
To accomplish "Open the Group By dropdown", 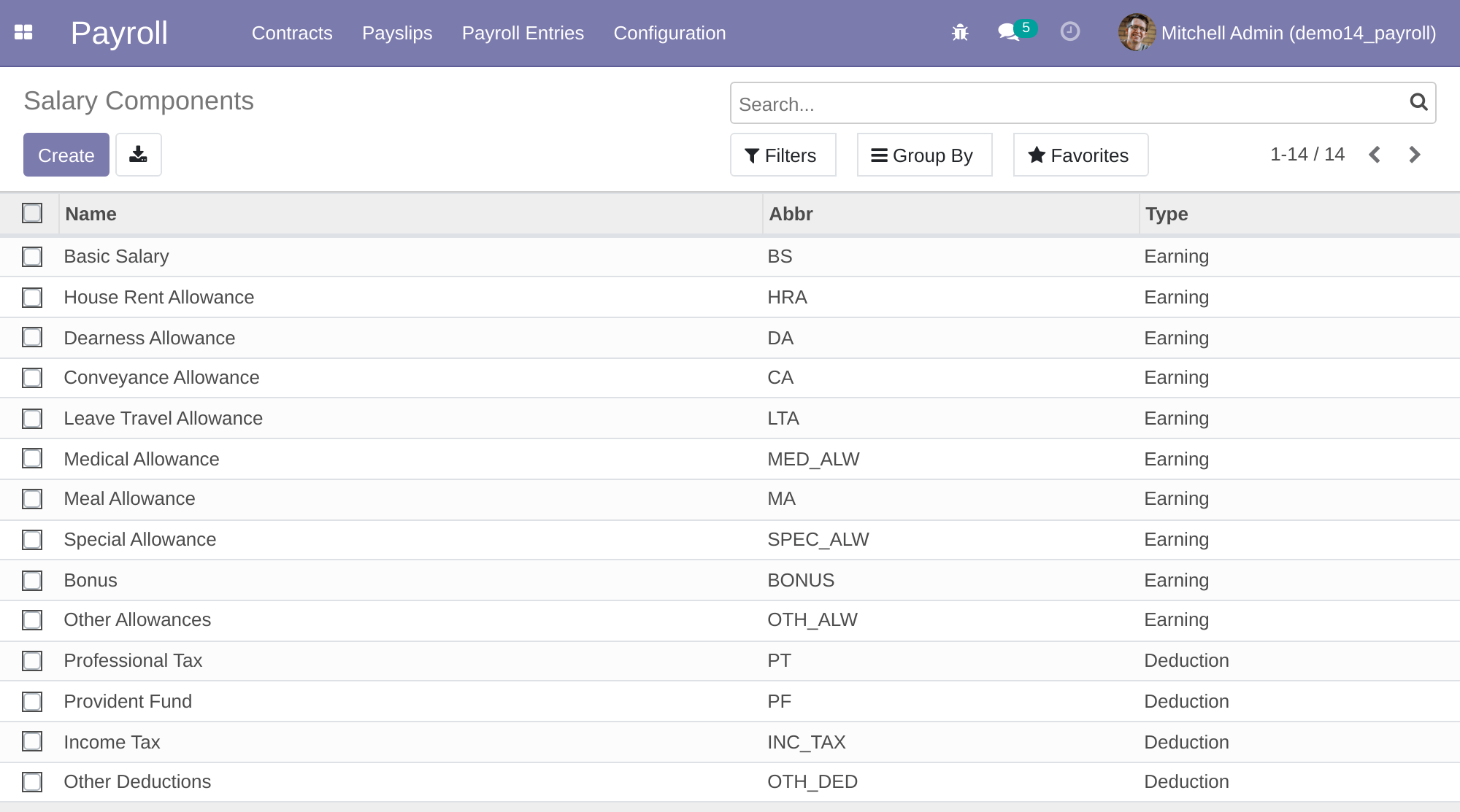I will (923, 155).
